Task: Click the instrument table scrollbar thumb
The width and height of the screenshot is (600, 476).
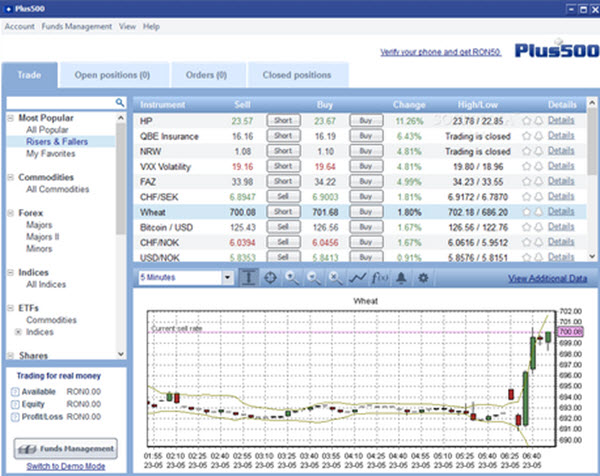Action: (x=592, y=142)
